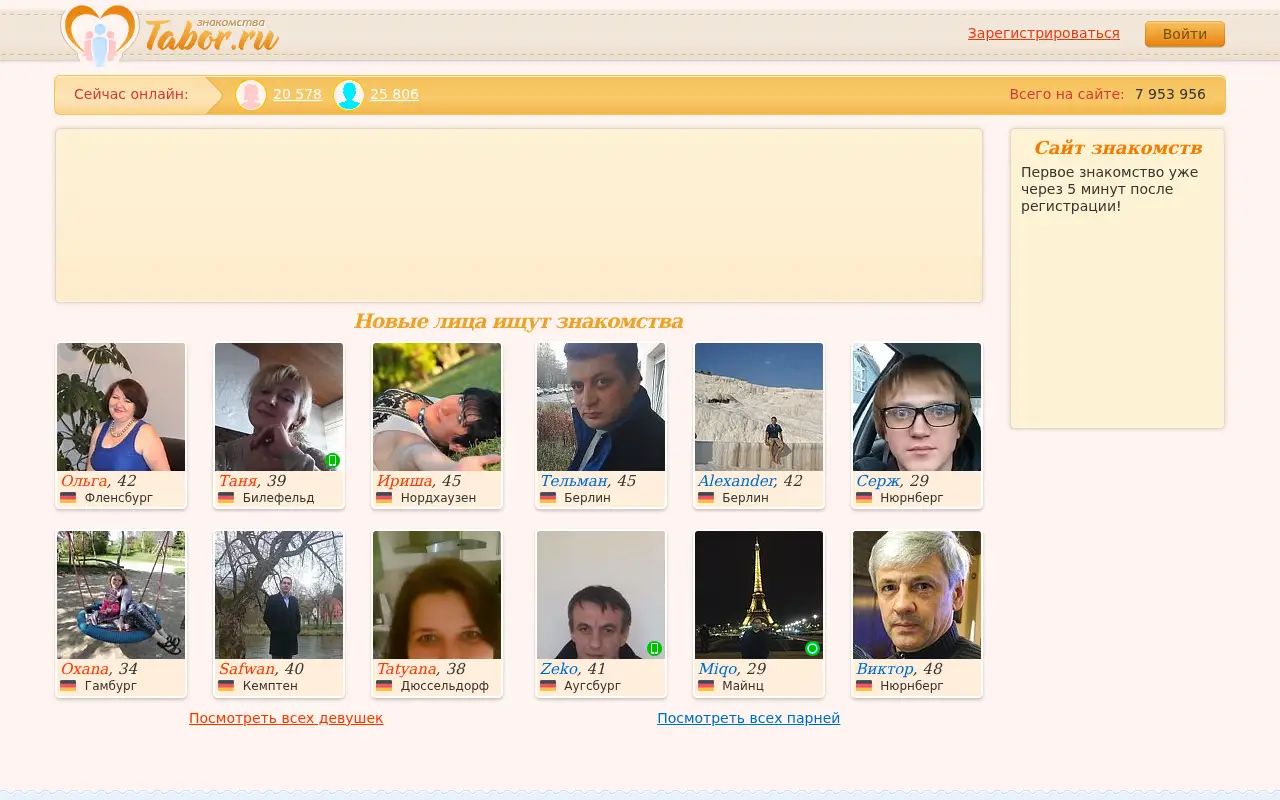
Task: Click the cyan male online icon
Action: (348, 95)
